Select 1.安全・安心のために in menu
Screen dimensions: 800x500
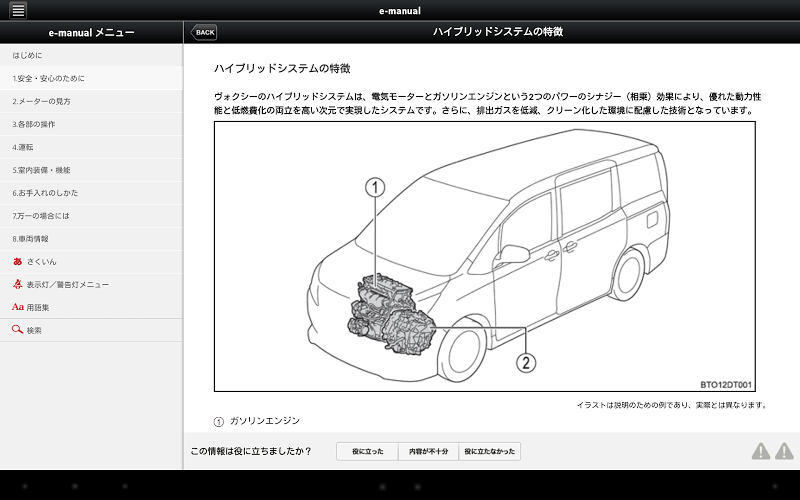pos(91,78)
